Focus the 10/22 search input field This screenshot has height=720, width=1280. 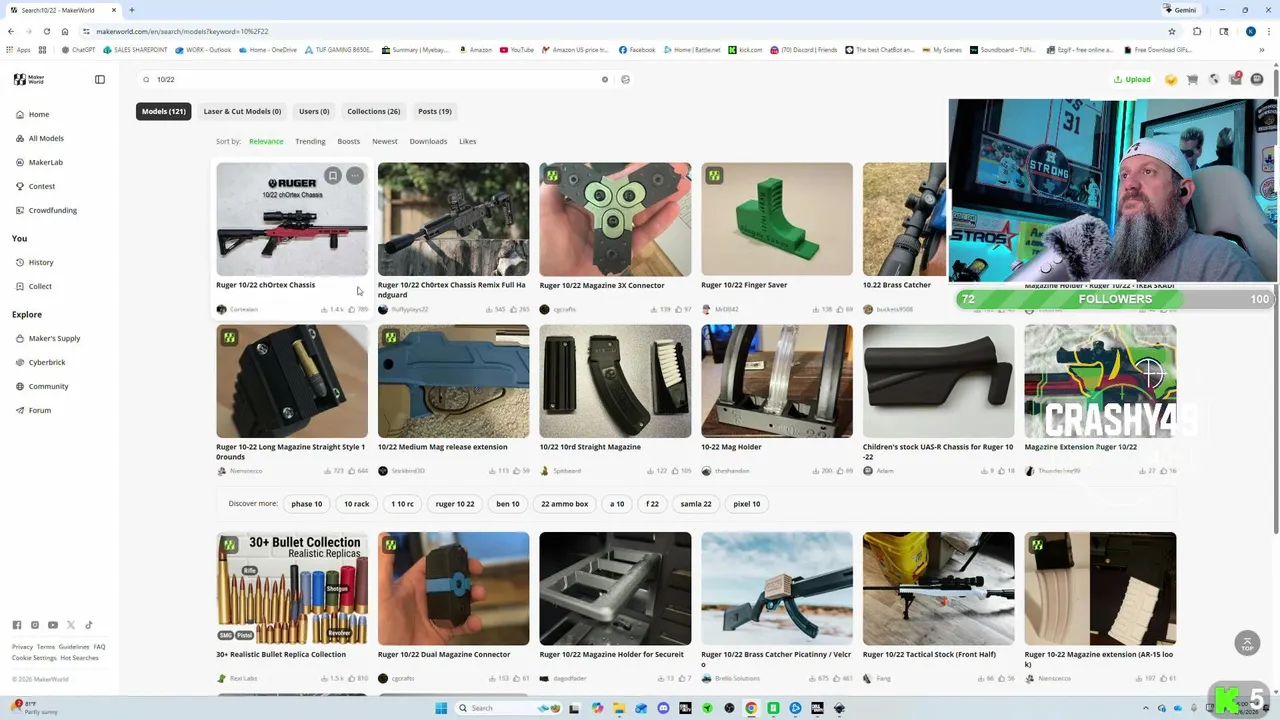coord(378,79)
